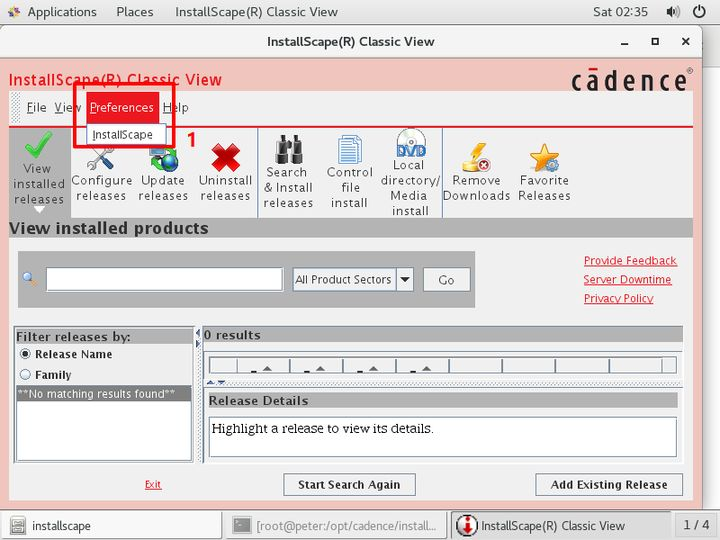This screenshot has width=720, height=540.
Task: Open the Preferences menu
Action: coord(122,107)
